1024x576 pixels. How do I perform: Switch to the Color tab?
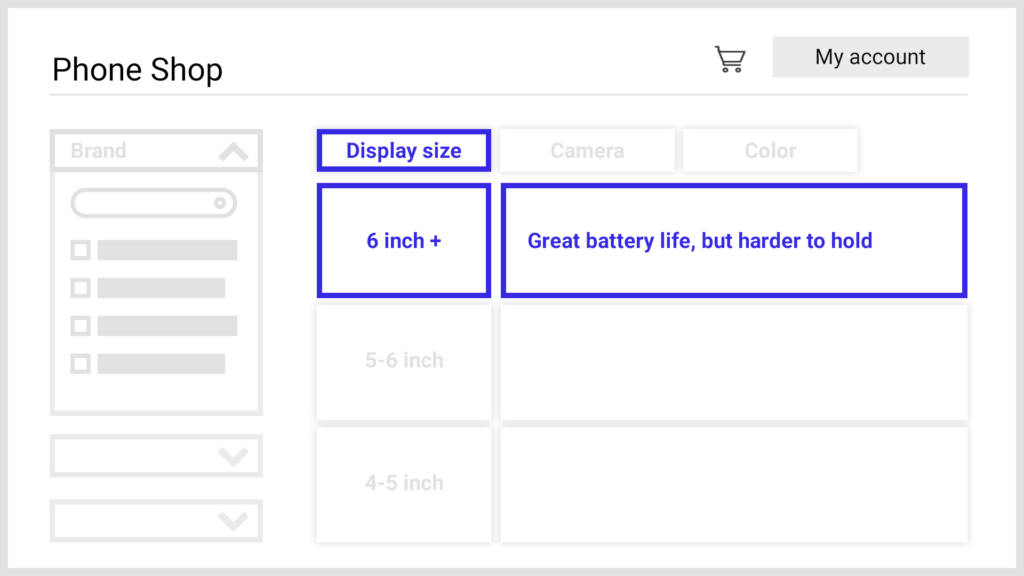click(770, 151)
